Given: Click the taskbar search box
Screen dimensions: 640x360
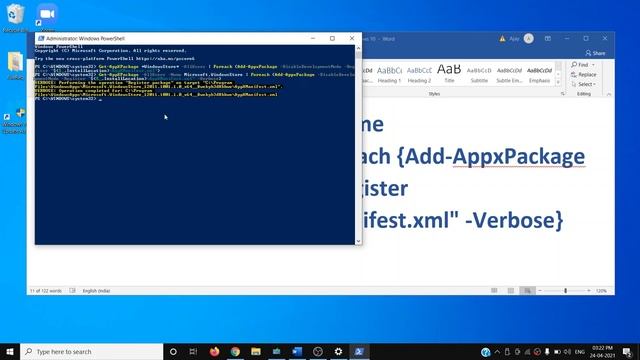Looking at the screenshot, I should [91, 351].
